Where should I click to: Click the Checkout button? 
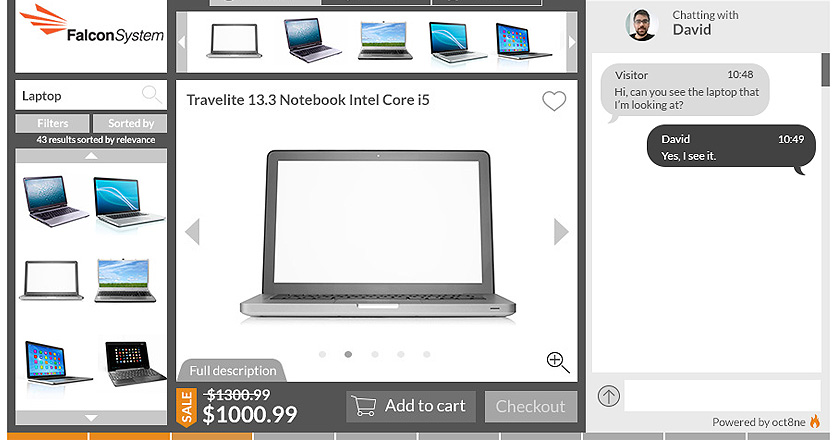(531, 406)
